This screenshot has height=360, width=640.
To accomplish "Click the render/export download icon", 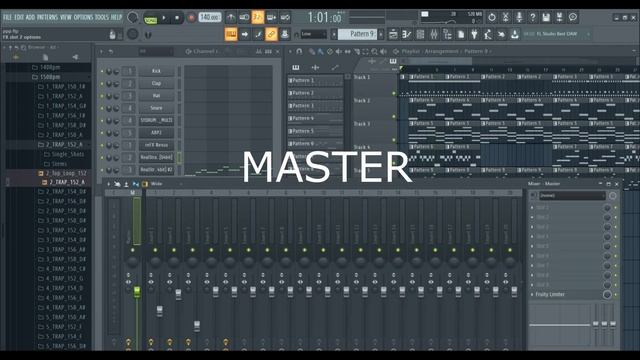I will (x=515, y=35).
